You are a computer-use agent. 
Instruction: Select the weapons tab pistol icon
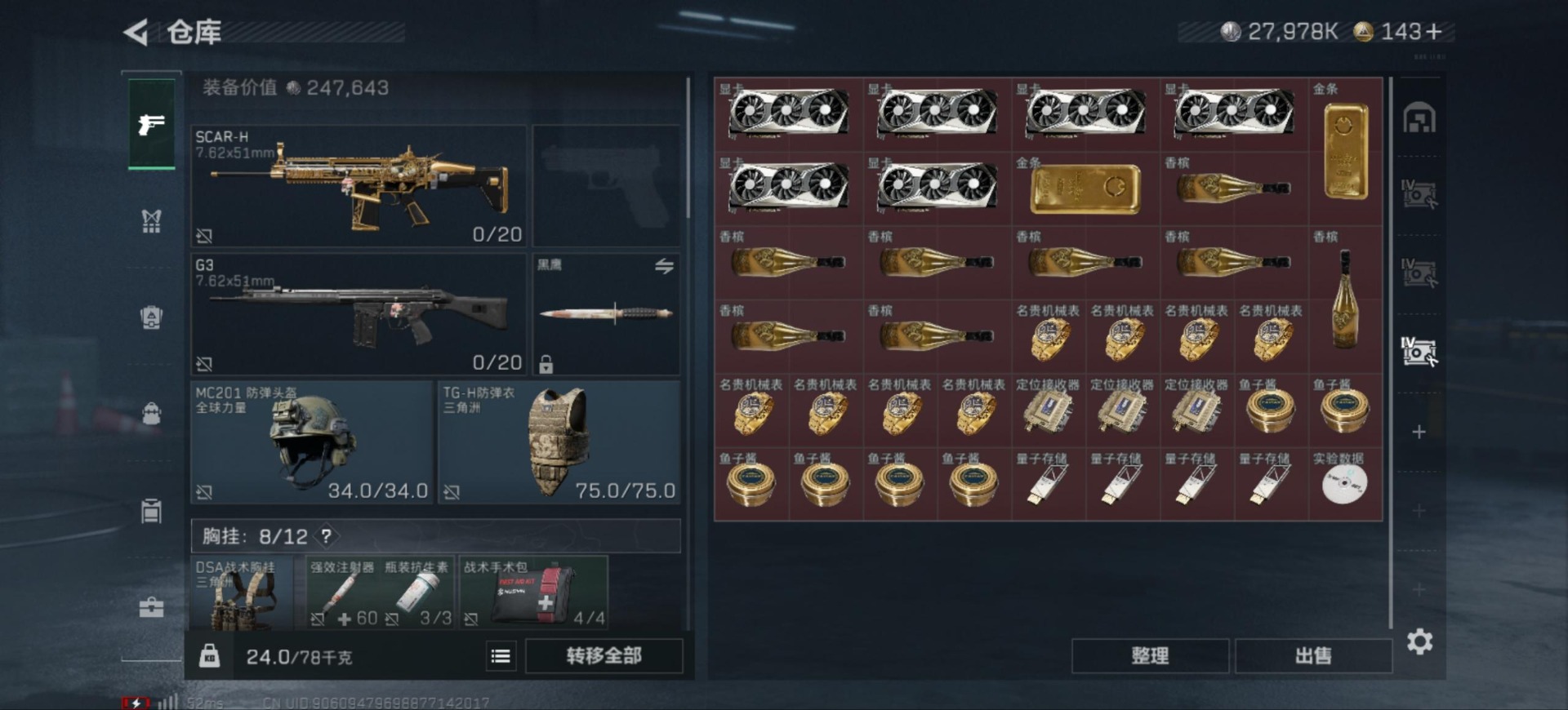pyautogui.click(x=151, y=124)
